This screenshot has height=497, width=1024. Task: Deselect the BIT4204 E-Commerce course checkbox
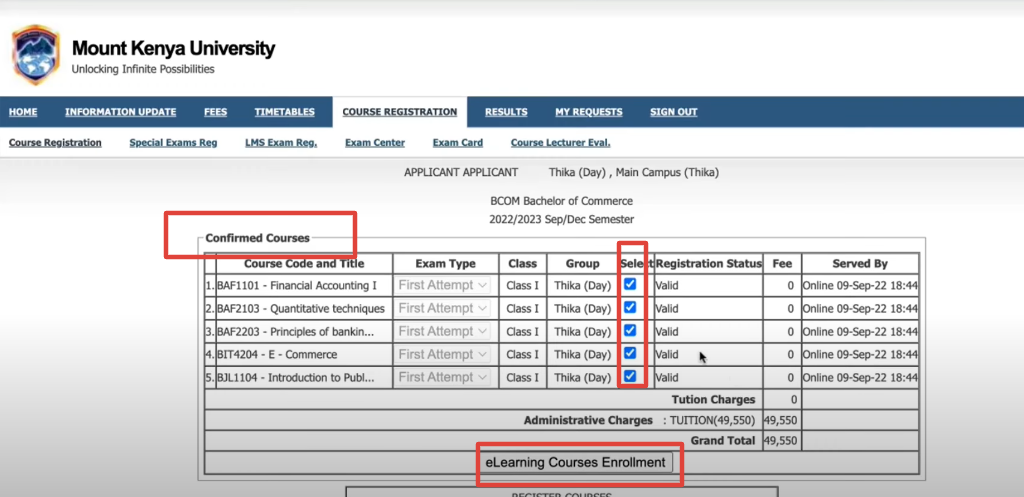(x=630, y=354)
